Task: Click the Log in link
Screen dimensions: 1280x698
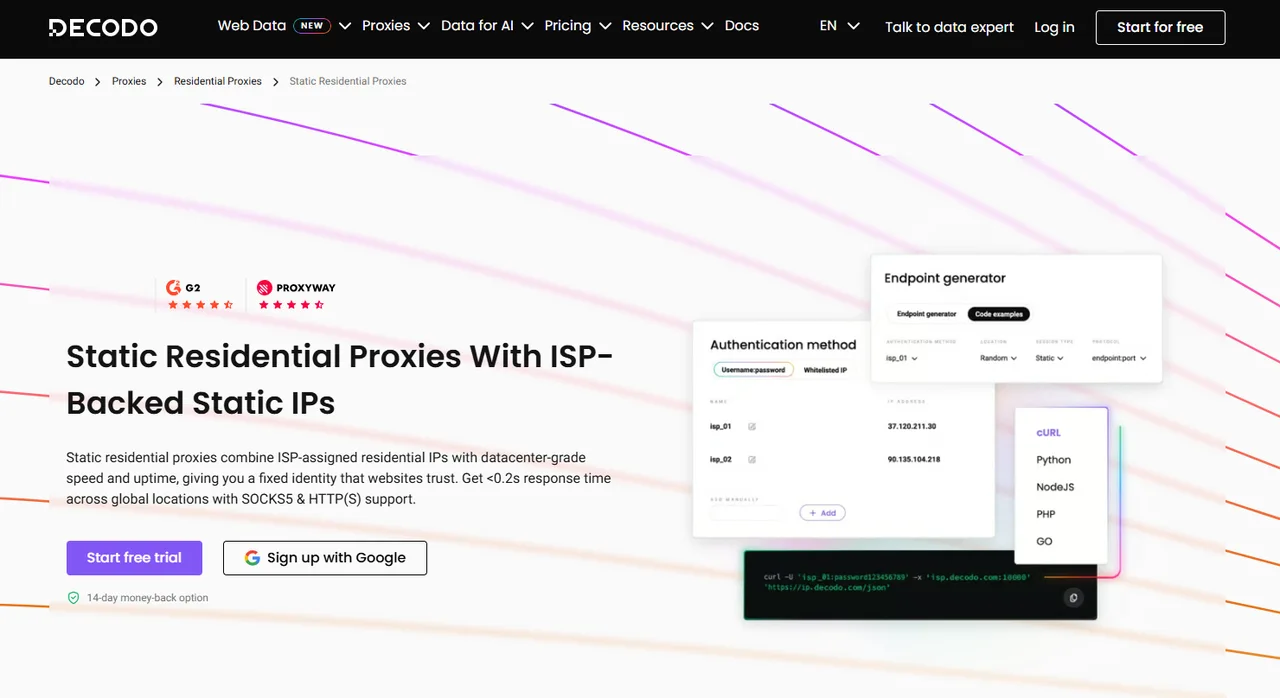Action: pyautogui.click(x=1054, y=27)
